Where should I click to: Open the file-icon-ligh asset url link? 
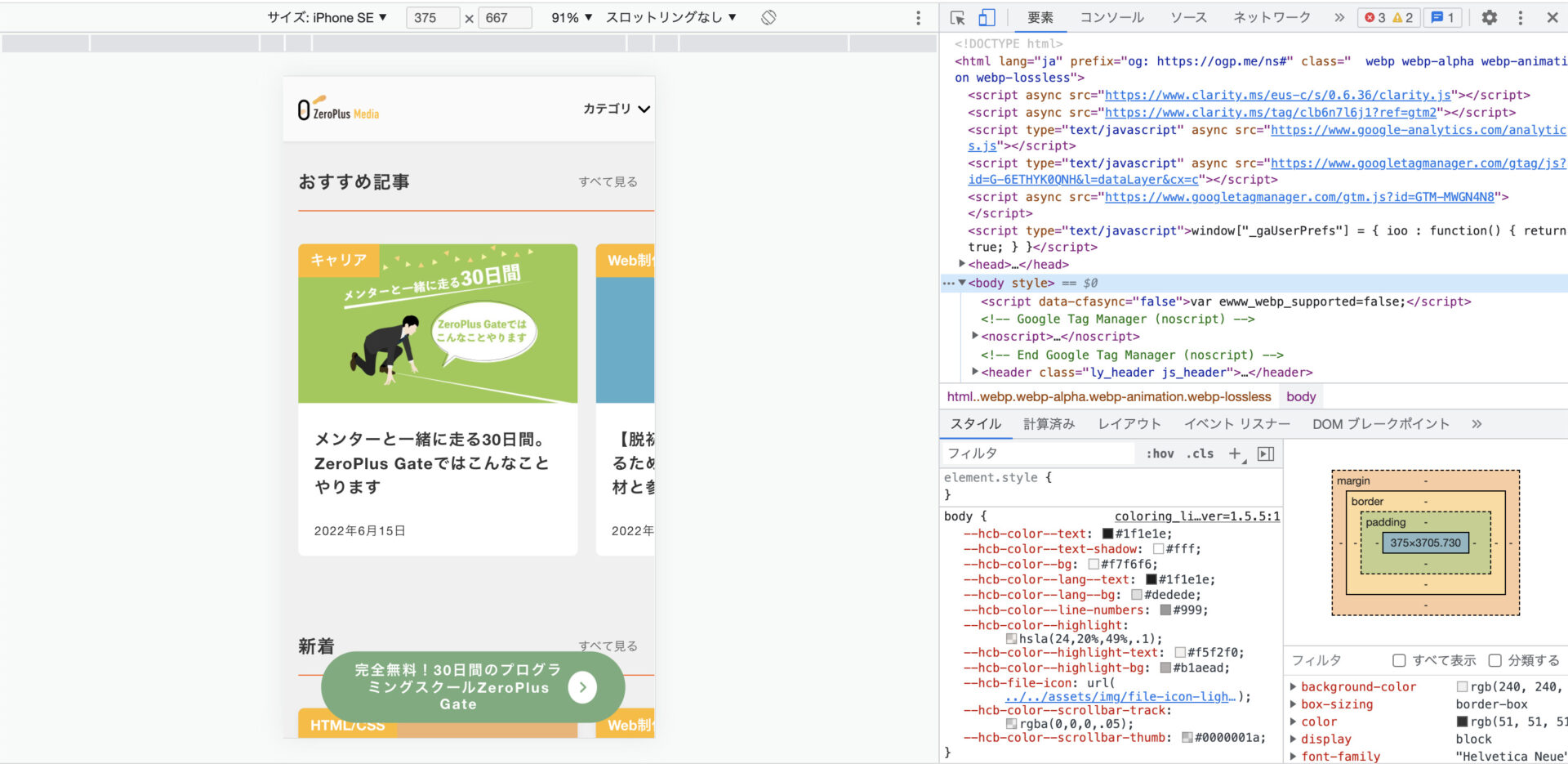point(1120,696)
